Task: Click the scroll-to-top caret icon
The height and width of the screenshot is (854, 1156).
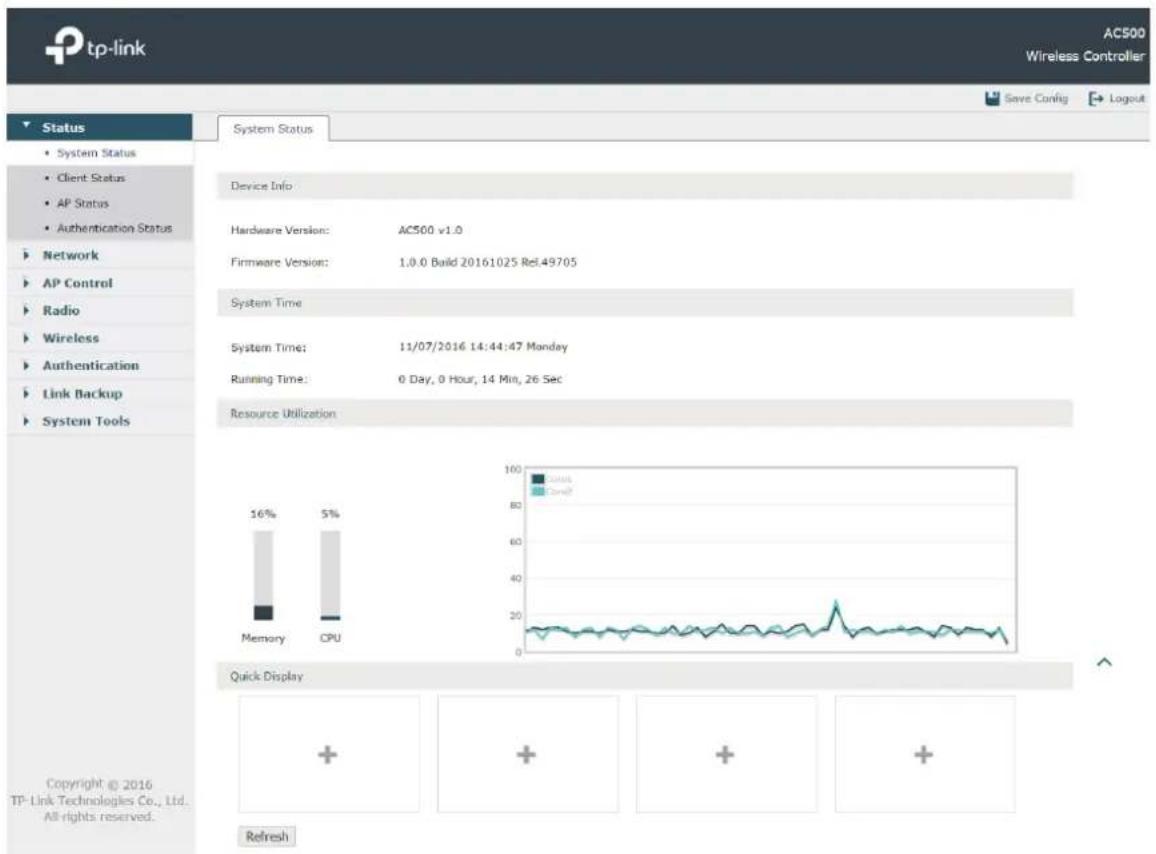Action: (1104, 662)
